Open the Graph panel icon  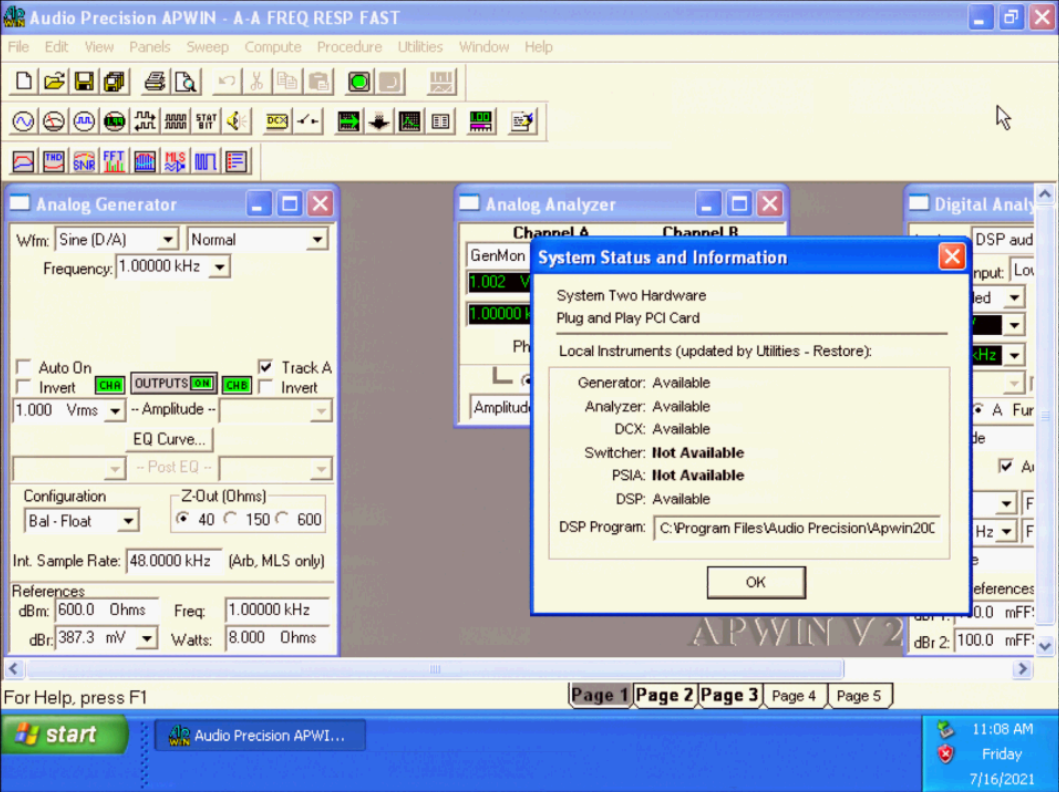(x=410, y=122)
